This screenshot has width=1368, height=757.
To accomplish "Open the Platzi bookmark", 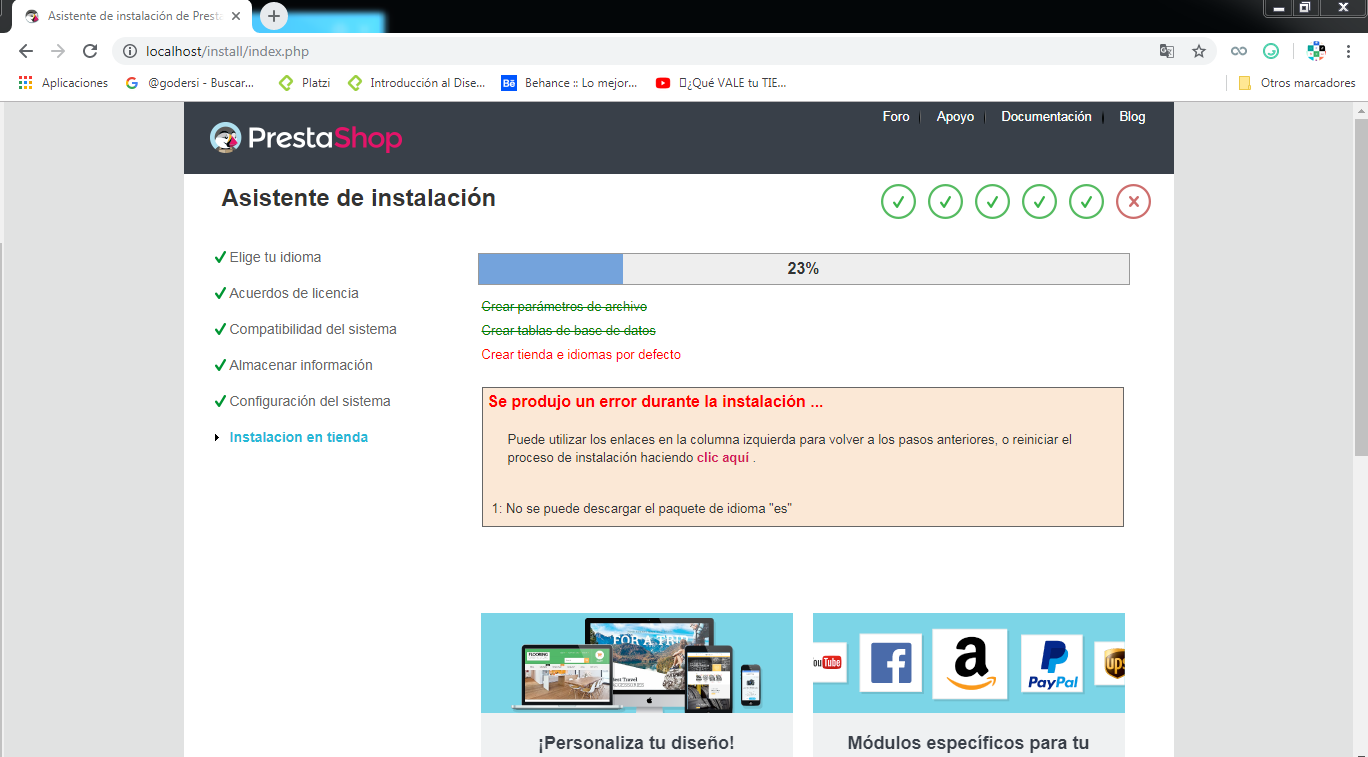I will (304, 83).
